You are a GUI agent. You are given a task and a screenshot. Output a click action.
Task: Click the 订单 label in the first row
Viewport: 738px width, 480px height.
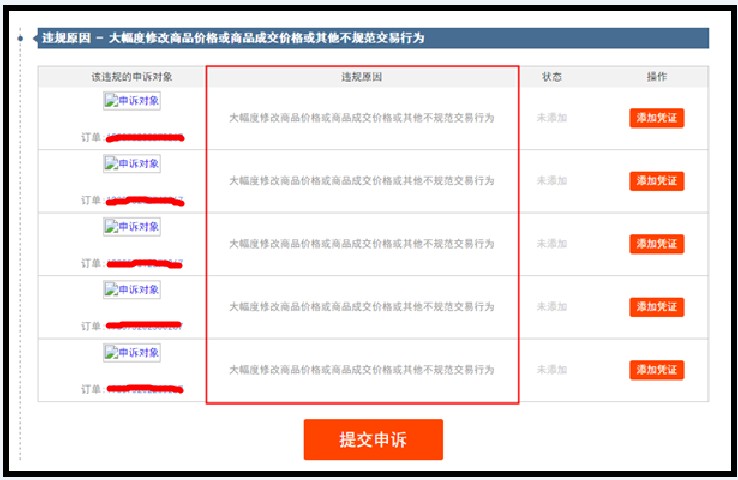coord(91,137)
